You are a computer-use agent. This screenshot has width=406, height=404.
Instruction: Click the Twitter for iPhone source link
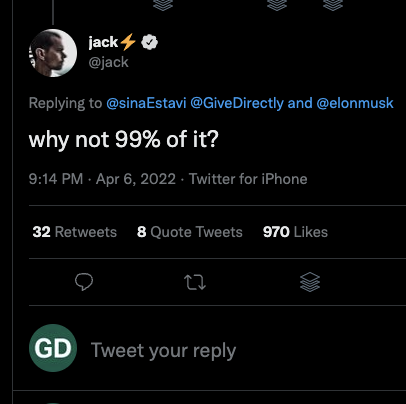[x=248, y=179]
